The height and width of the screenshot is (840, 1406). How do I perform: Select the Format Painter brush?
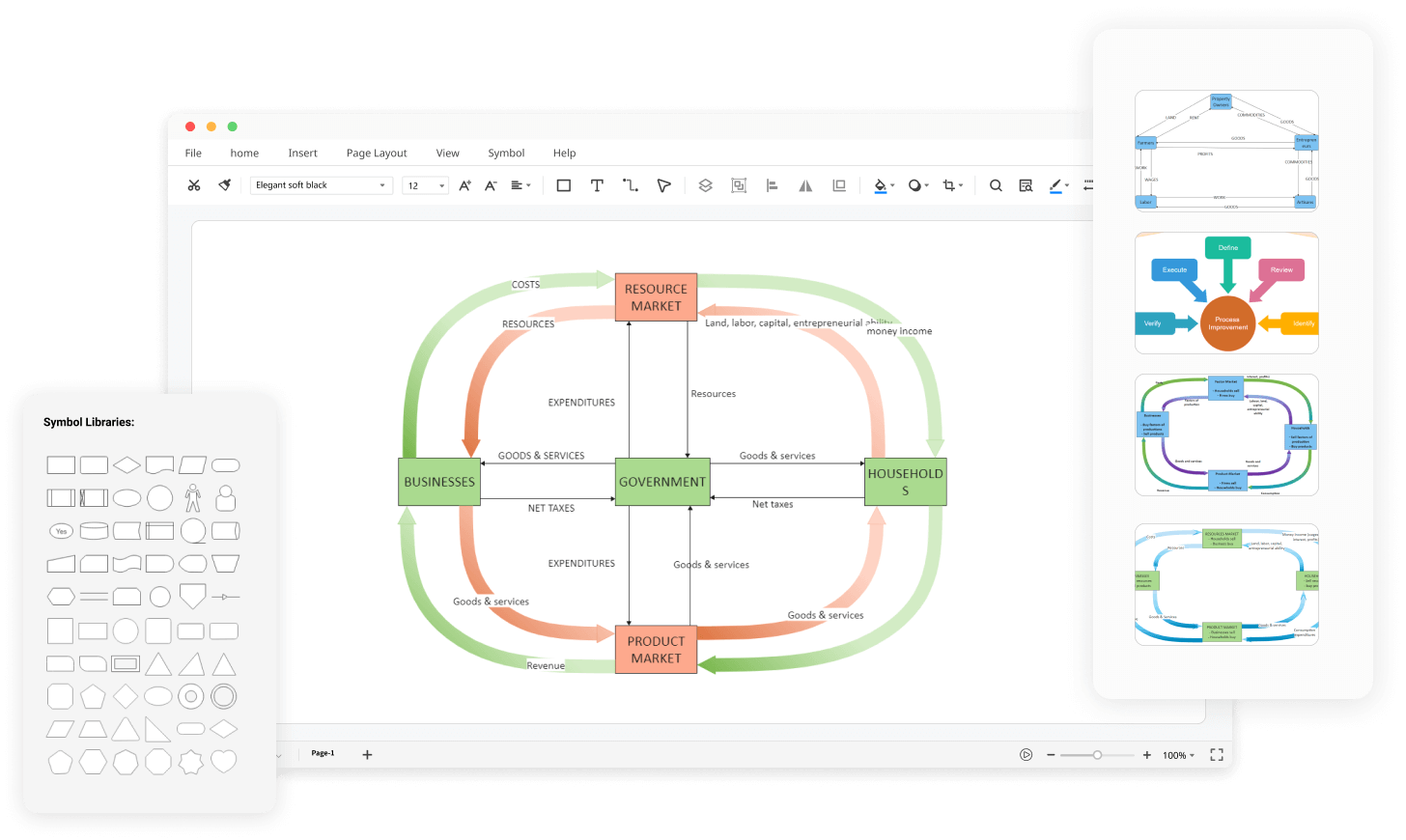[225, 185]
